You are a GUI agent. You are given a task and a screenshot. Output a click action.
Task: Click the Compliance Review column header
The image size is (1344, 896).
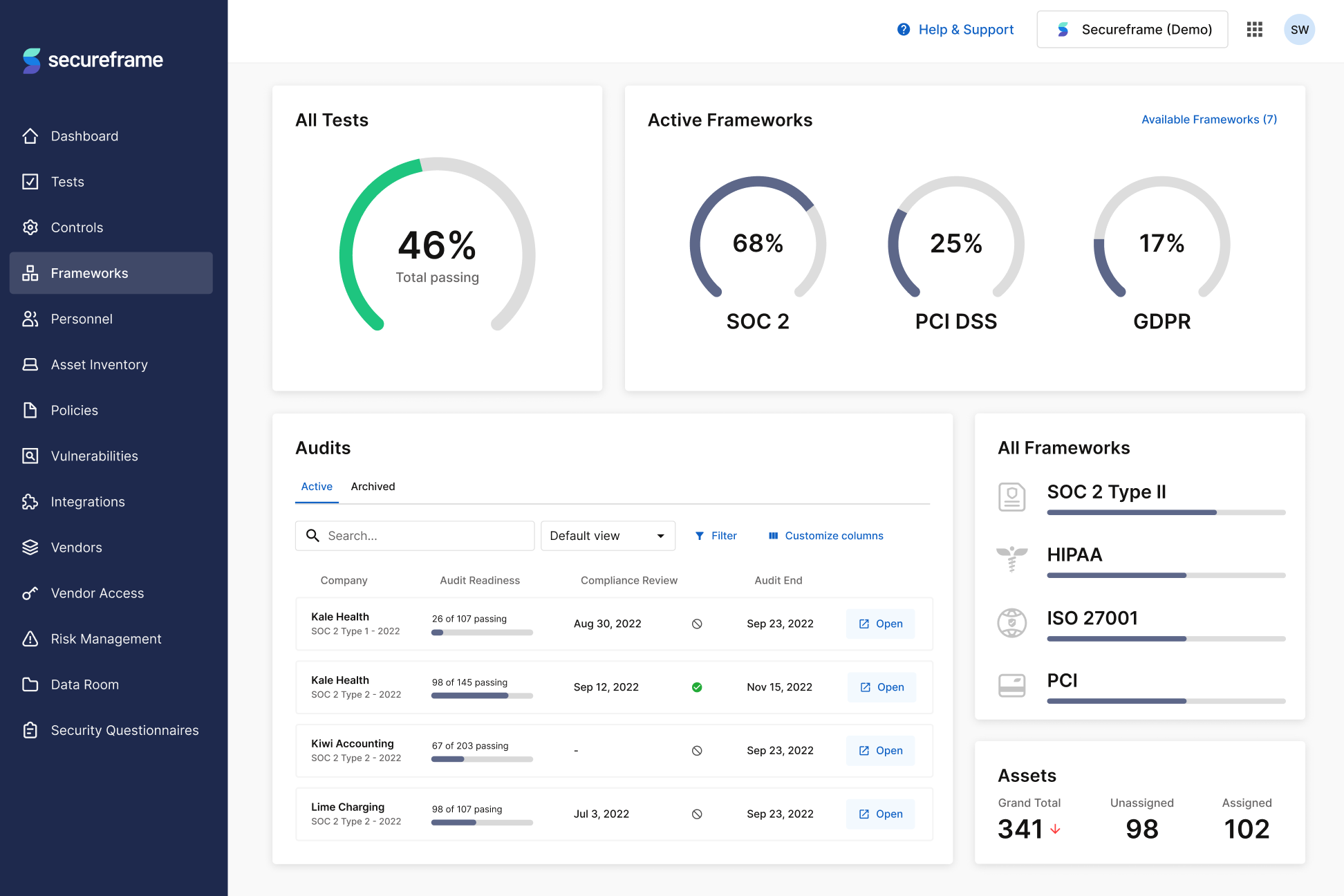pyautogui.click(x=629, y=581)
